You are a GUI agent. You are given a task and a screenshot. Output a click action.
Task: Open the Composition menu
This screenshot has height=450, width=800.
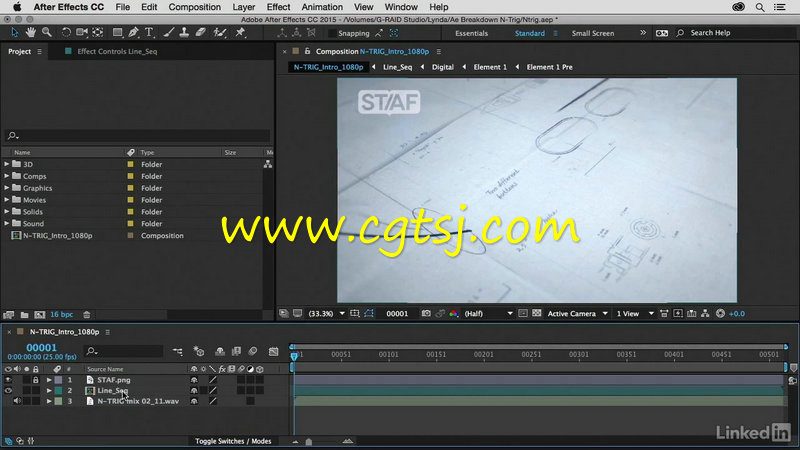tap(194, 7)
